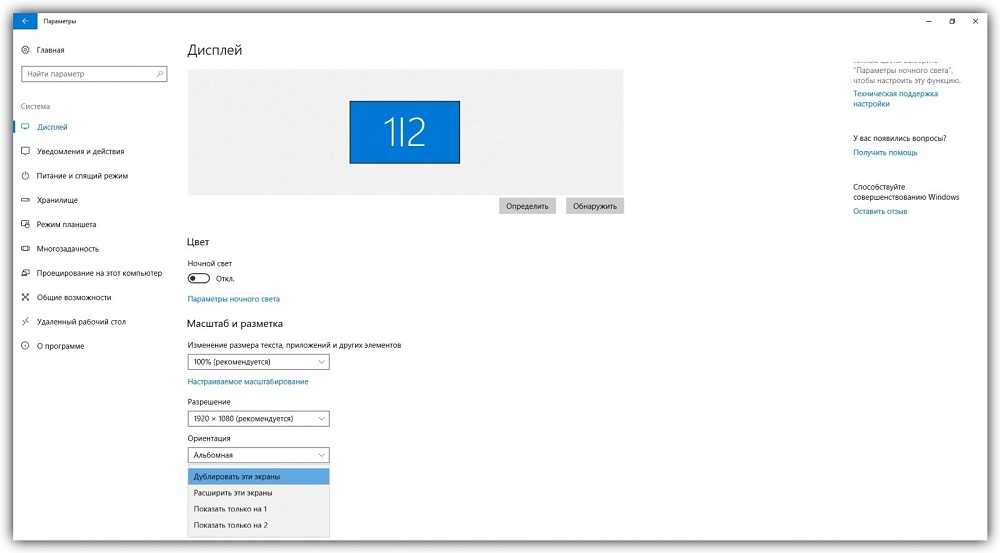1000x553 pixels.
Task: Click the Определить button
Action: (x=527, y=206)
